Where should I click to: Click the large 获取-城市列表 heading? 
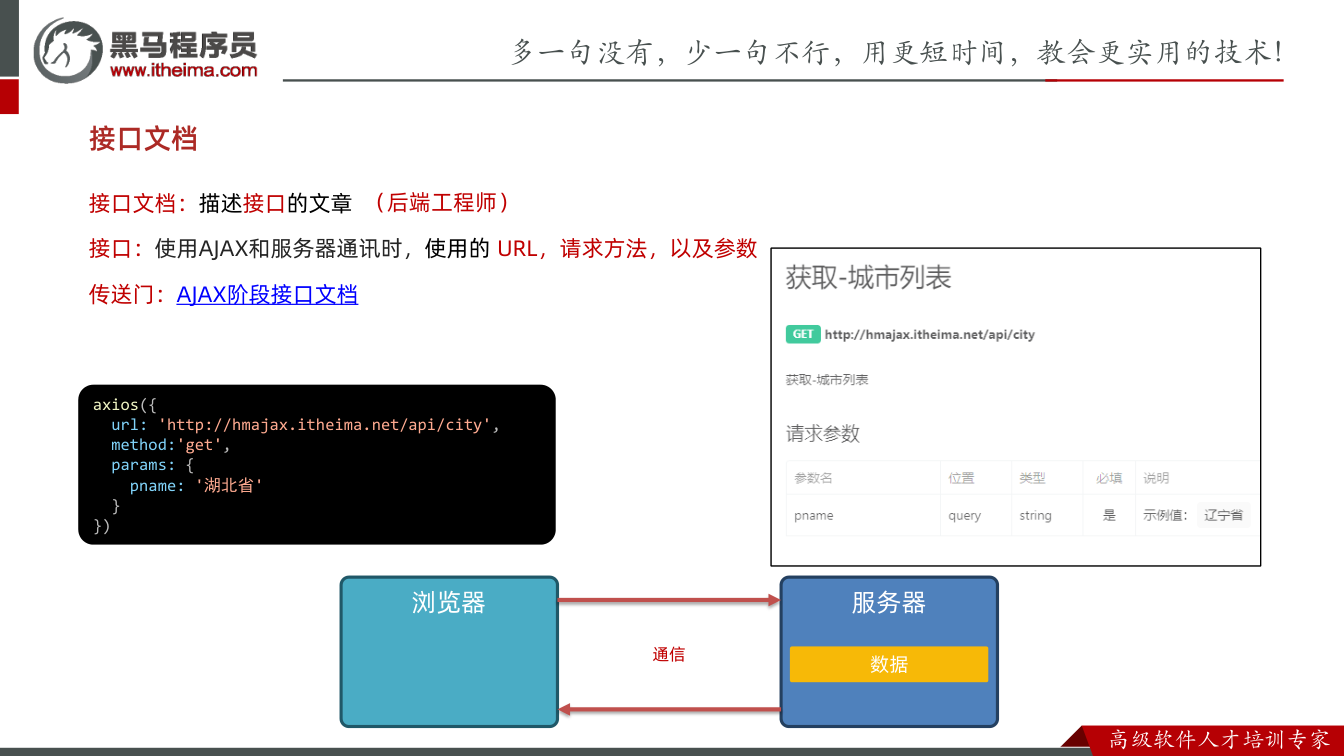(868, 278)
